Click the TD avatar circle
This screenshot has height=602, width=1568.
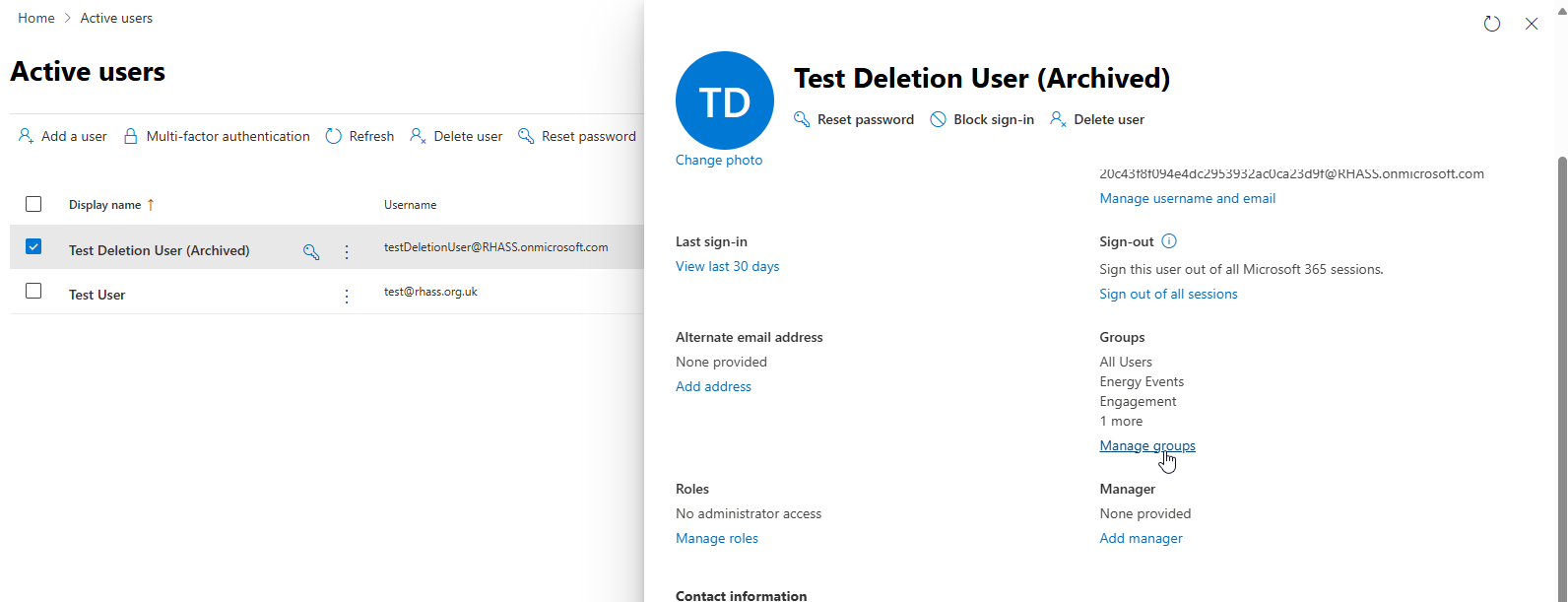[725, 100]
